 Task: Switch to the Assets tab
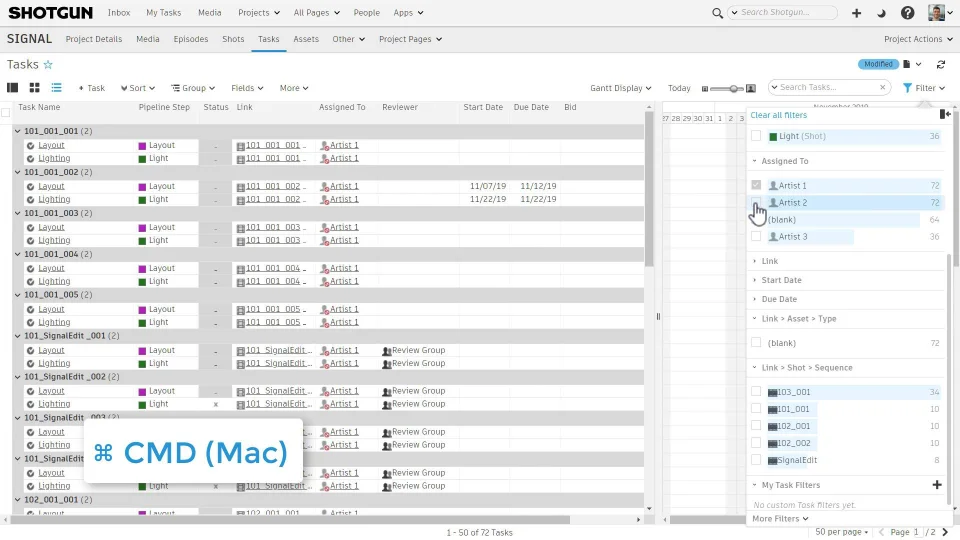[306, 39]
